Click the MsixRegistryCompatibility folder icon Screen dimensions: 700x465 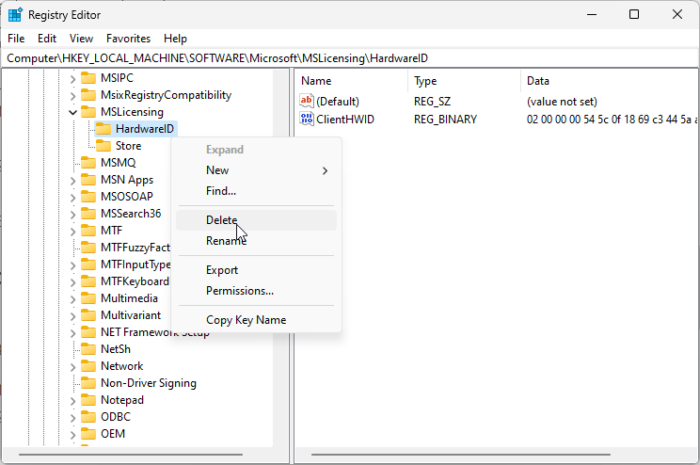[88, 95]
